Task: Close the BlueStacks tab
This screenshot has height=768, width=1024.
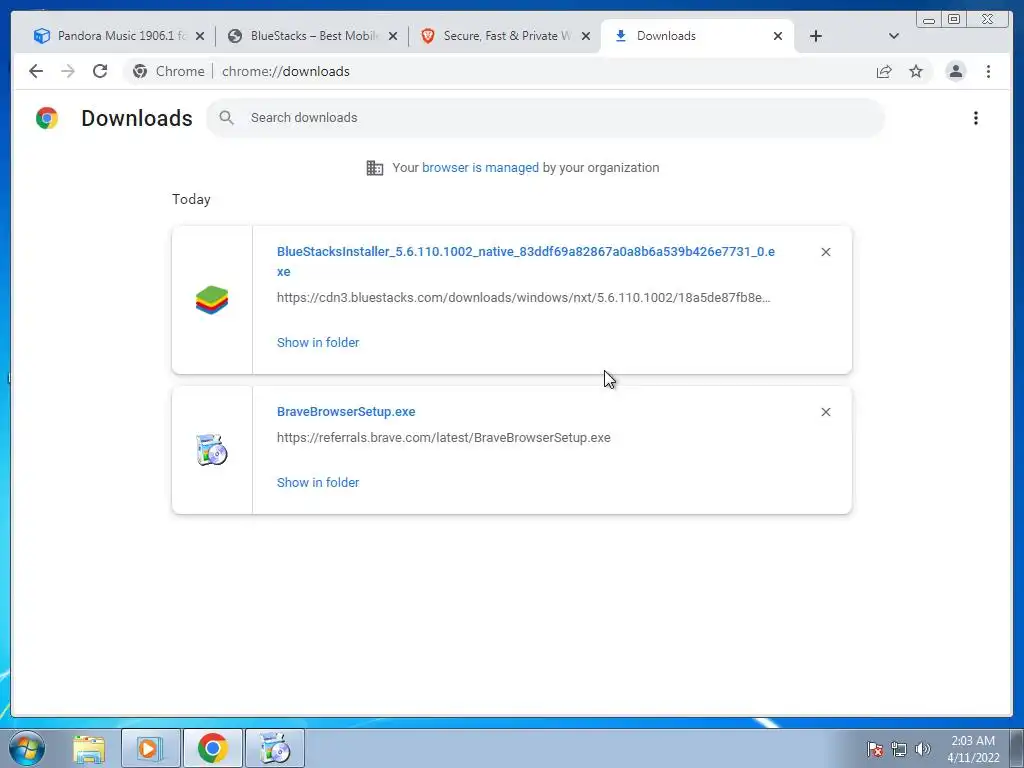Action: 392,37
